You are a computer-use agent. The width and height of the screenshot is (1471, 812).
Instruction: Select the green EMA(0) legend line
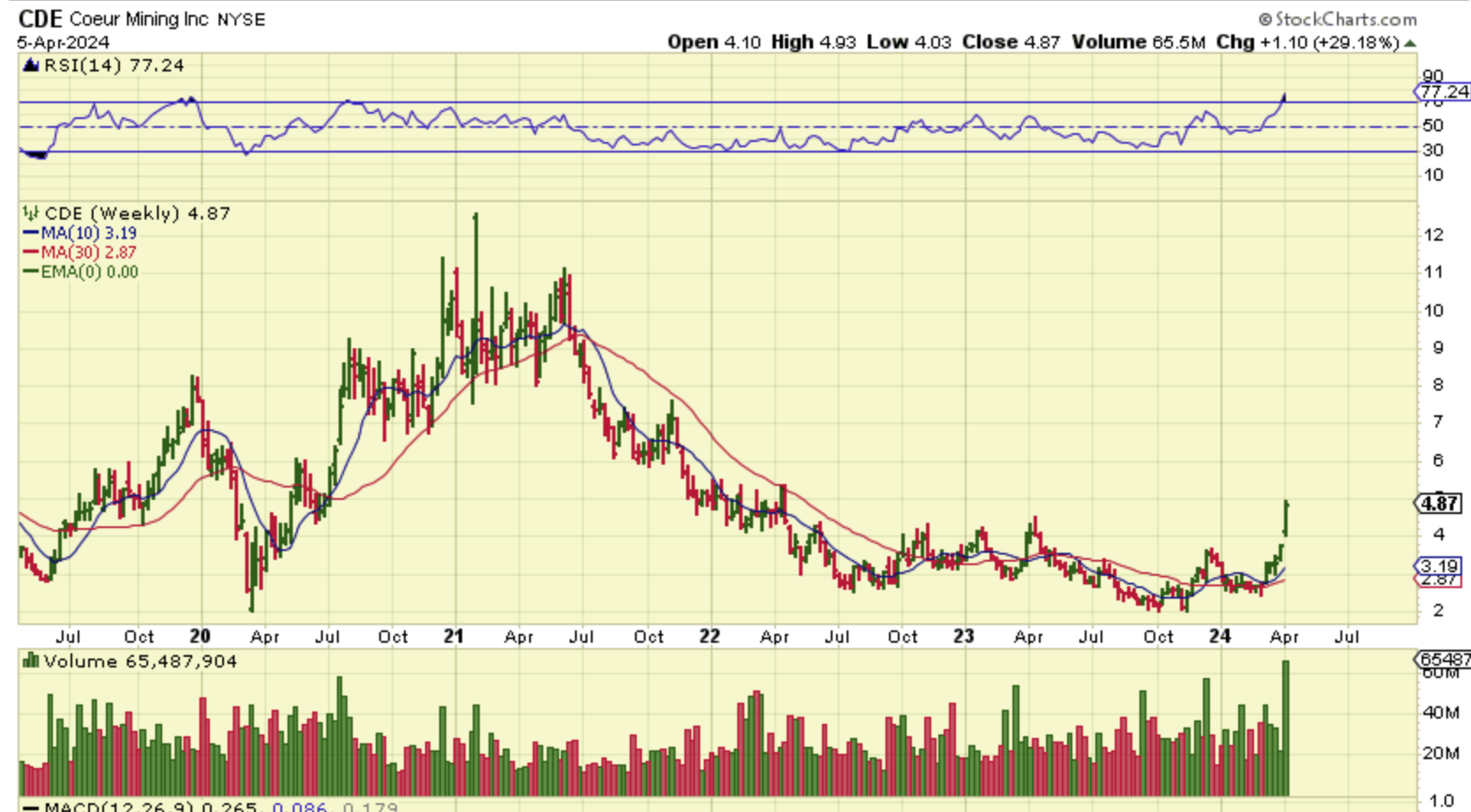(x=31, y=272)
